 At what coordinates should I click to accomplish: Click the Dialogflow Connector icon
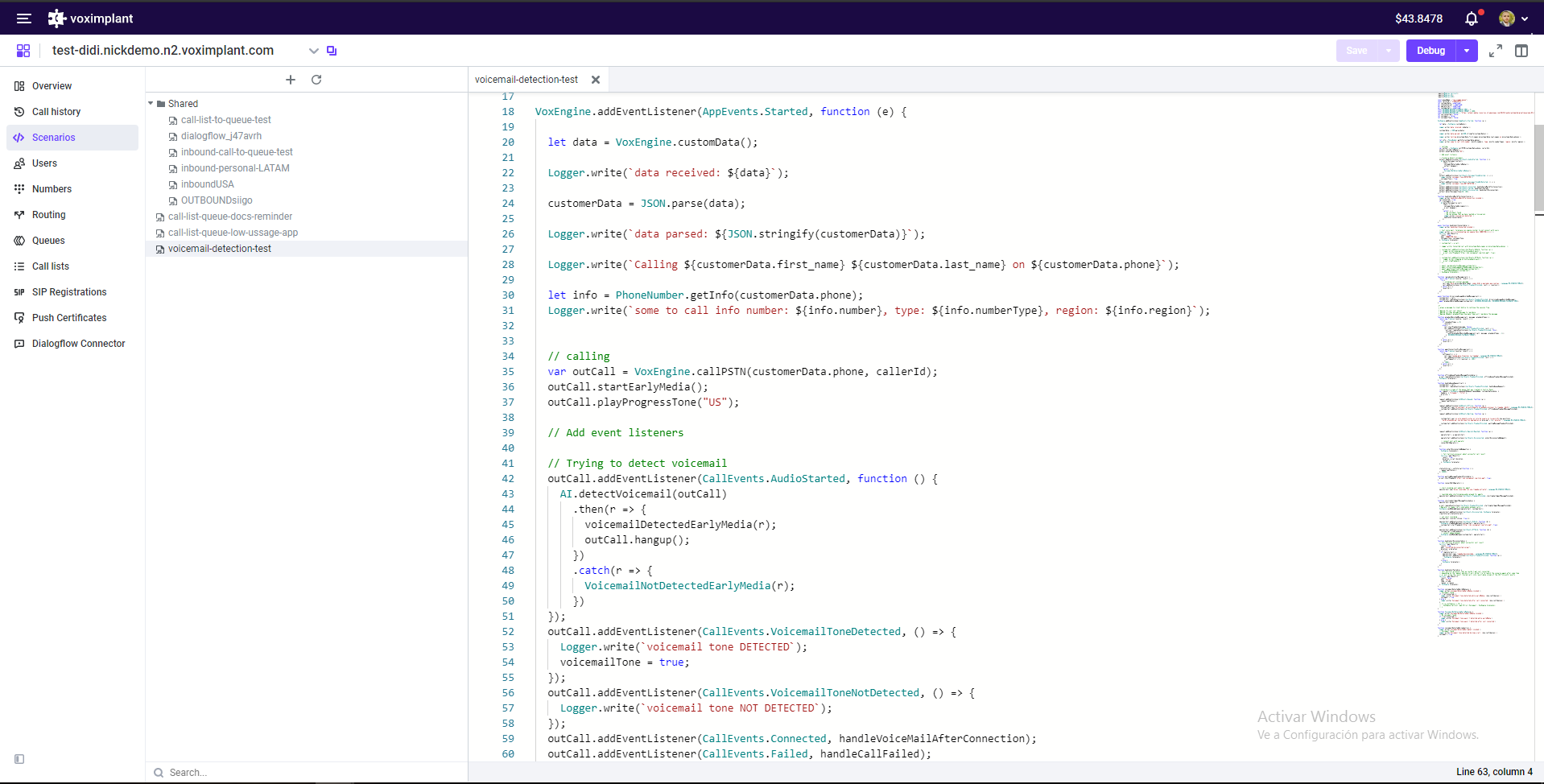coord(19,344)
